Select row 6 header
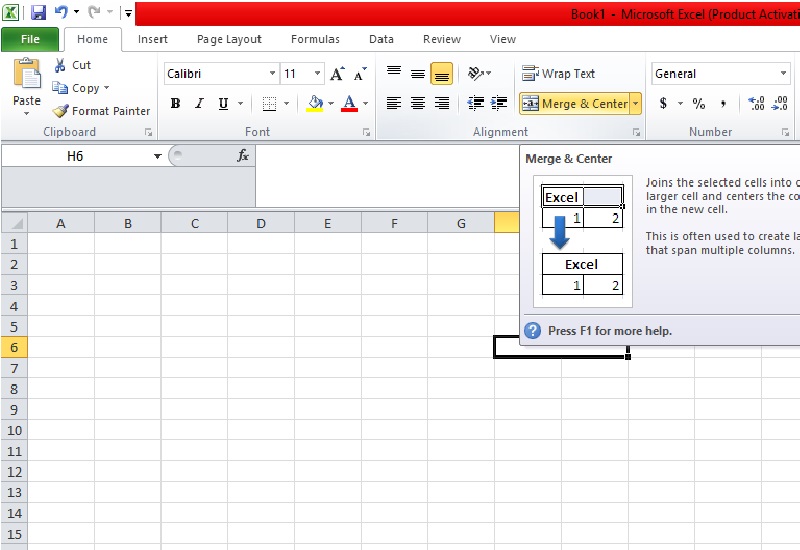Screen dimensions: 800x550 pos(14,347)
